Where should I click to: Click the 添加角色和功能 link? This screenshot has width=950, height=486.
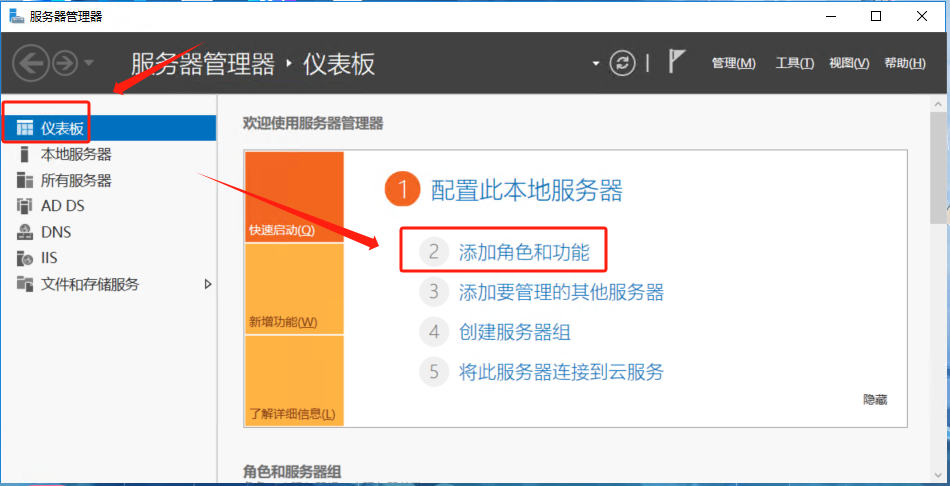[524, 252]
